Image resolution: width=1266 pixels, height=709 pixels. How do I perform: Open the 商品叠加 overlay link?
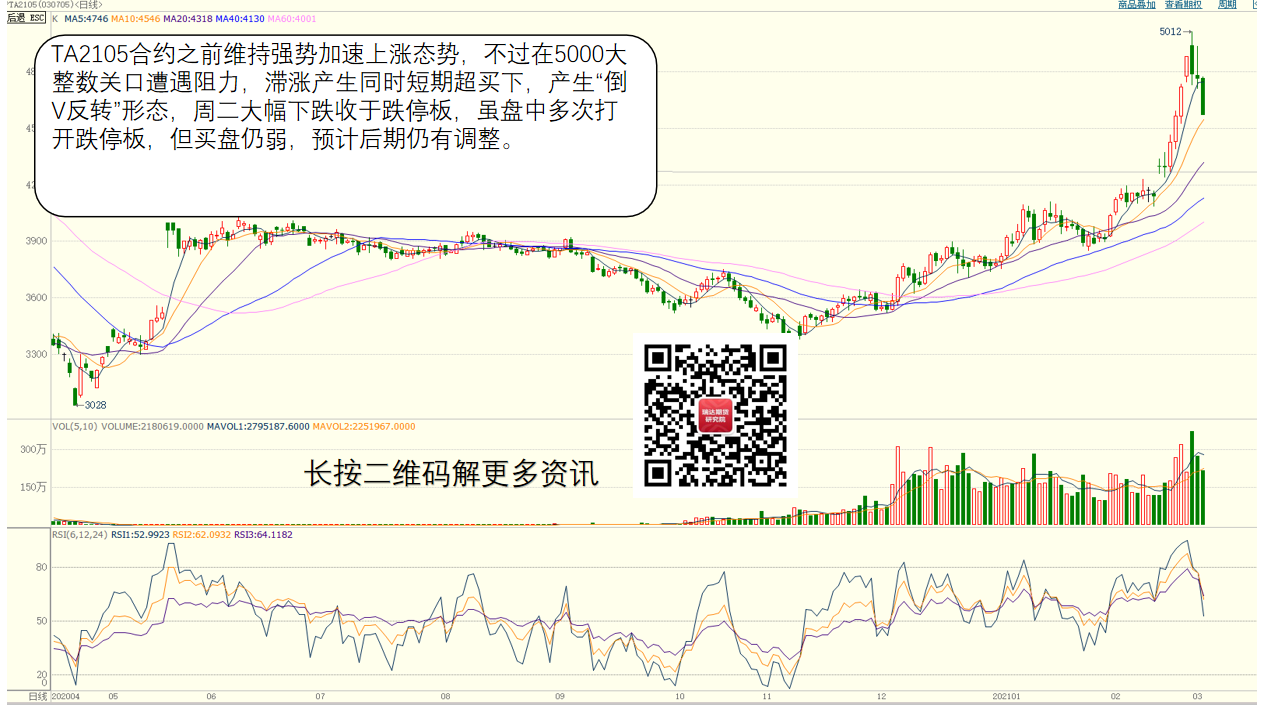tap(1136, 5)
